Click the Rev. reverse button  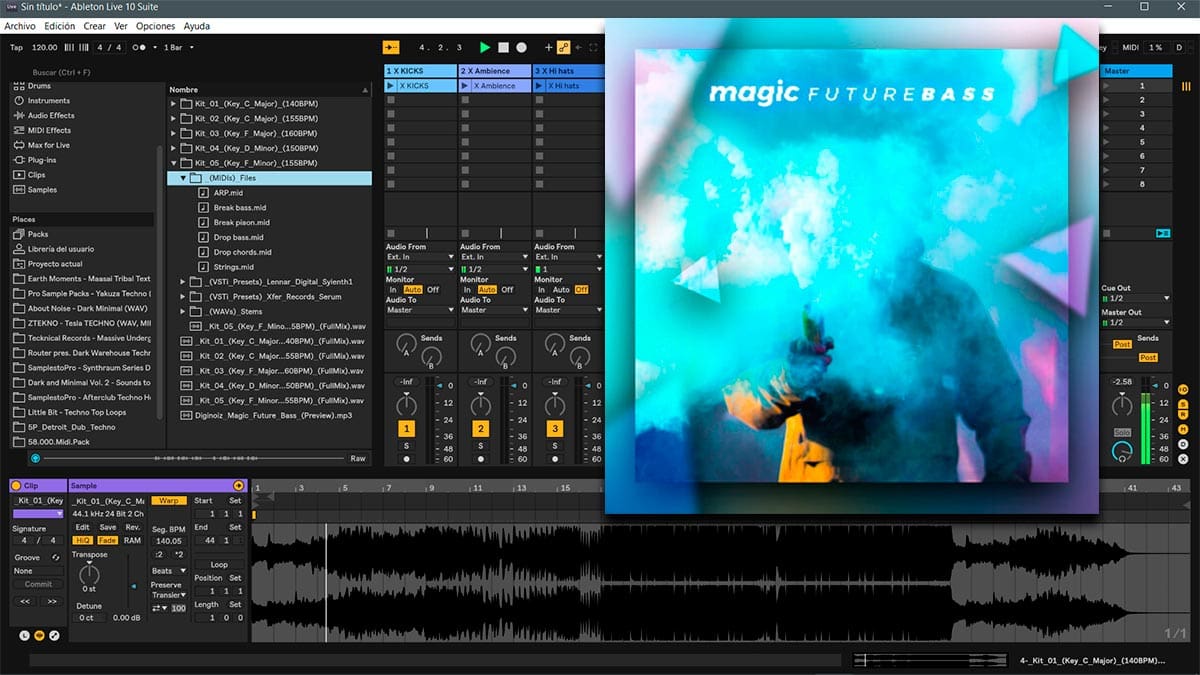pyautogui.click(x=132, y=527)
